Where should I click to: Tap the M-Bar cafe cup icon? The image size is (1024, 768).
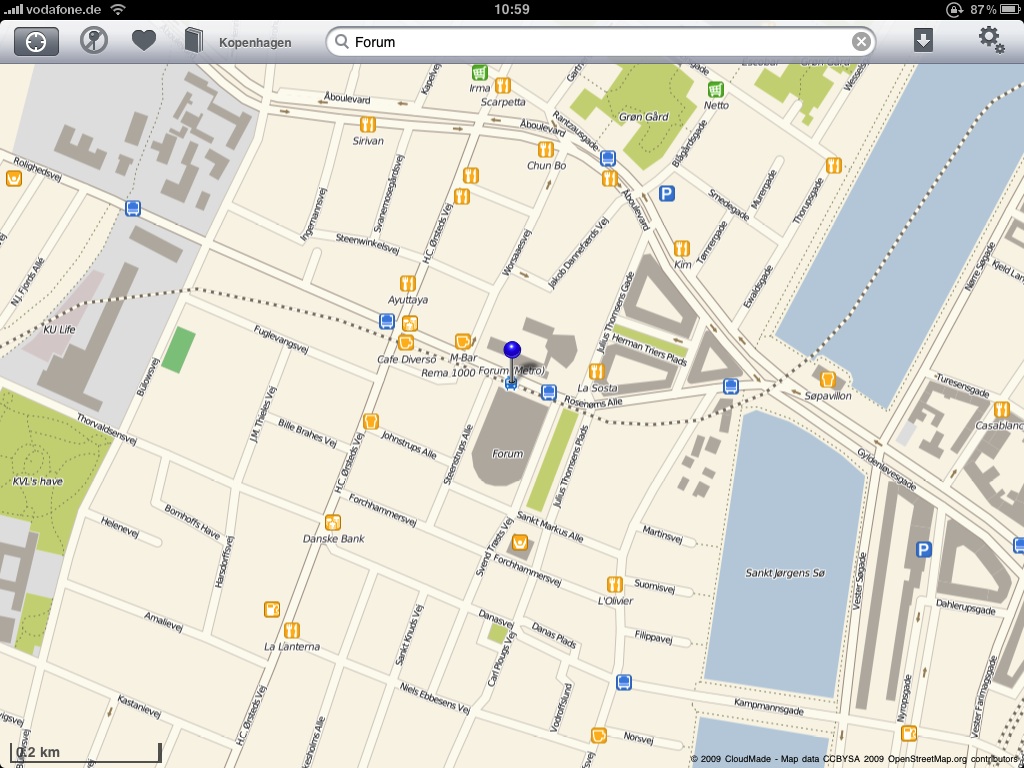pos(462,341)
